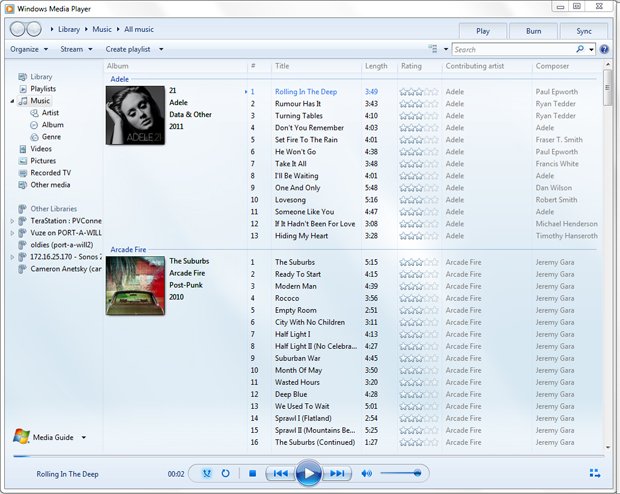620x494 pixels.
Task: Select the track Ready To Start
Action: 298,274
